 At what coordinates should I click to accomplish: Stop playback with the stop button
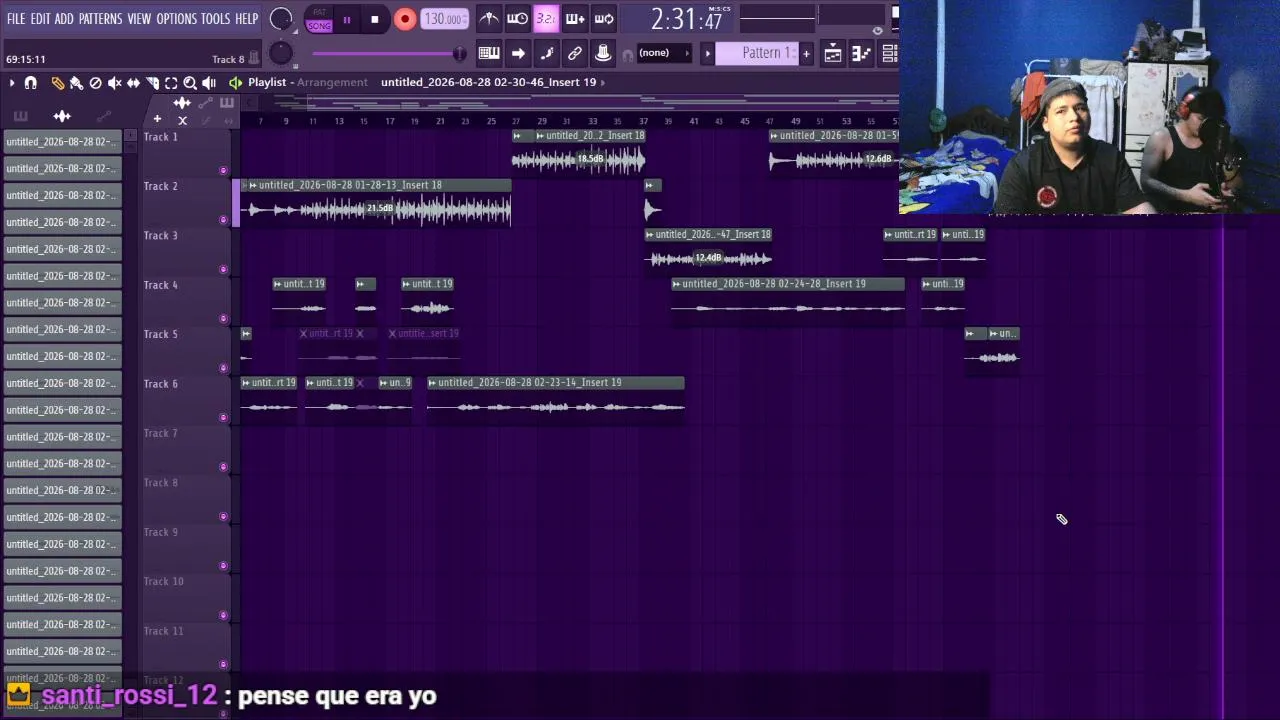(375, 19)
